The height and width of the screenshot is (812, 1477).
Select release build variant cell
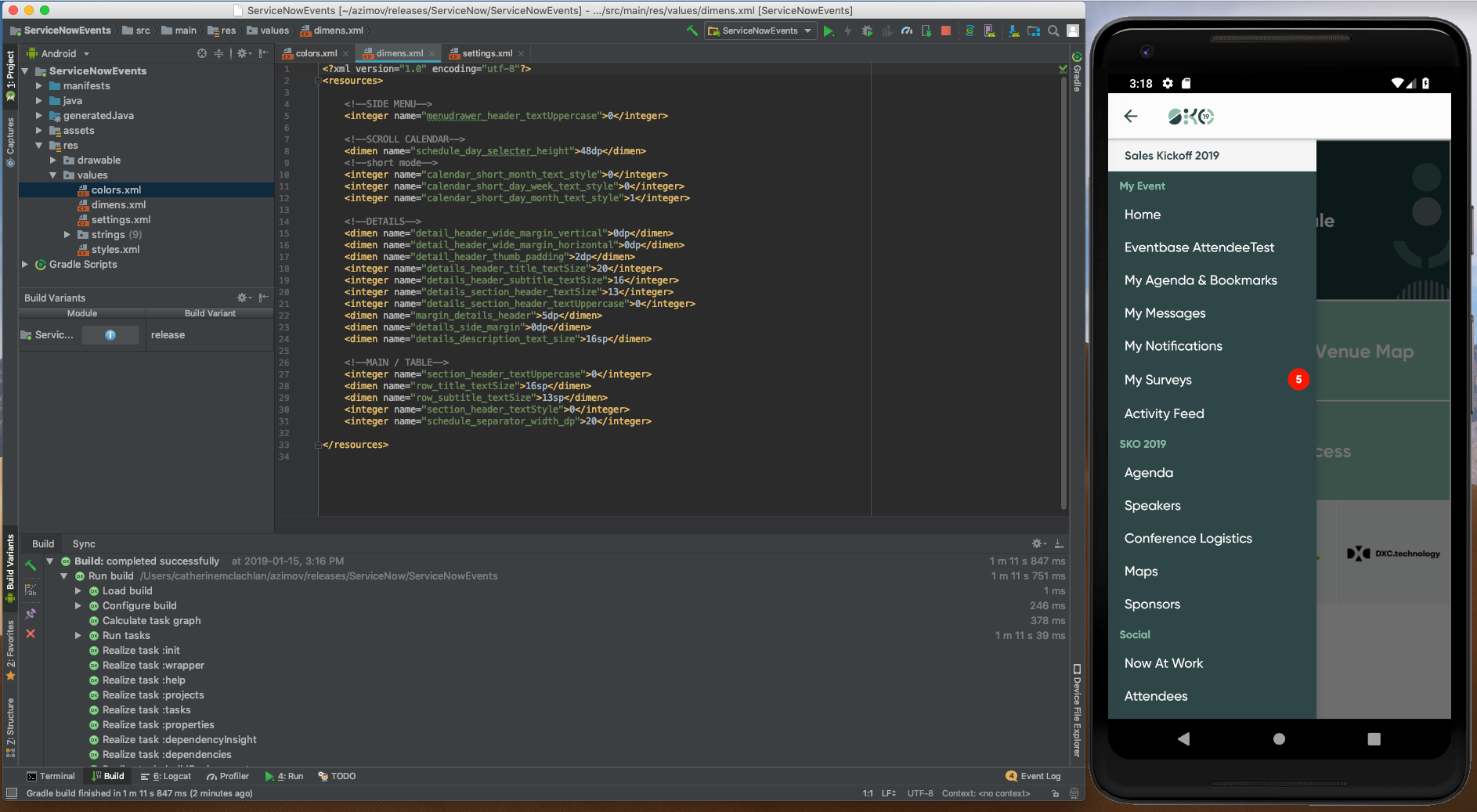pos(209,335)
